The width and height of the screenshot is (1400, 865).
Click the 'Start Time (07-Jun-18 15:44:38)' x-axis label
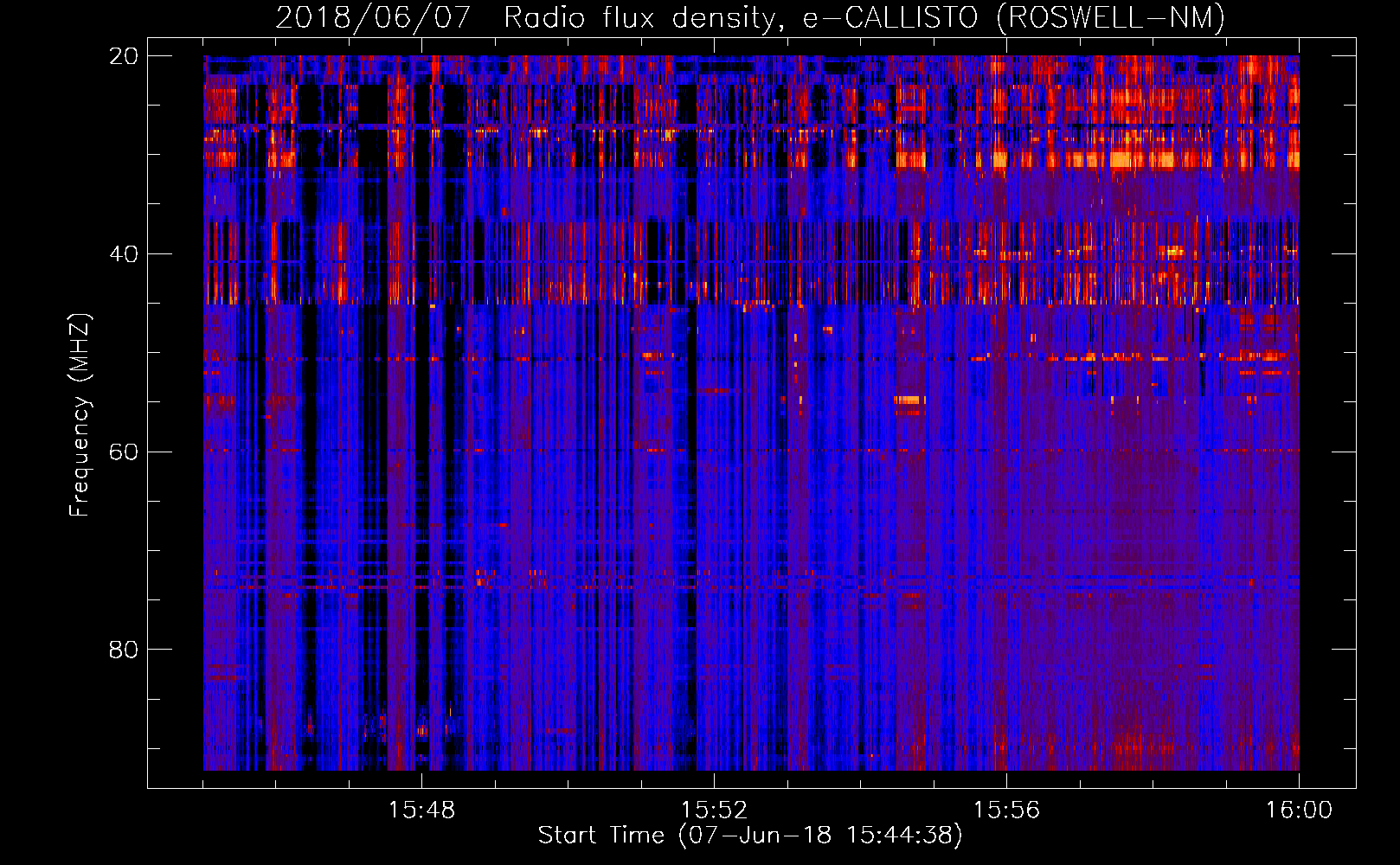click(x=750, y=836)
